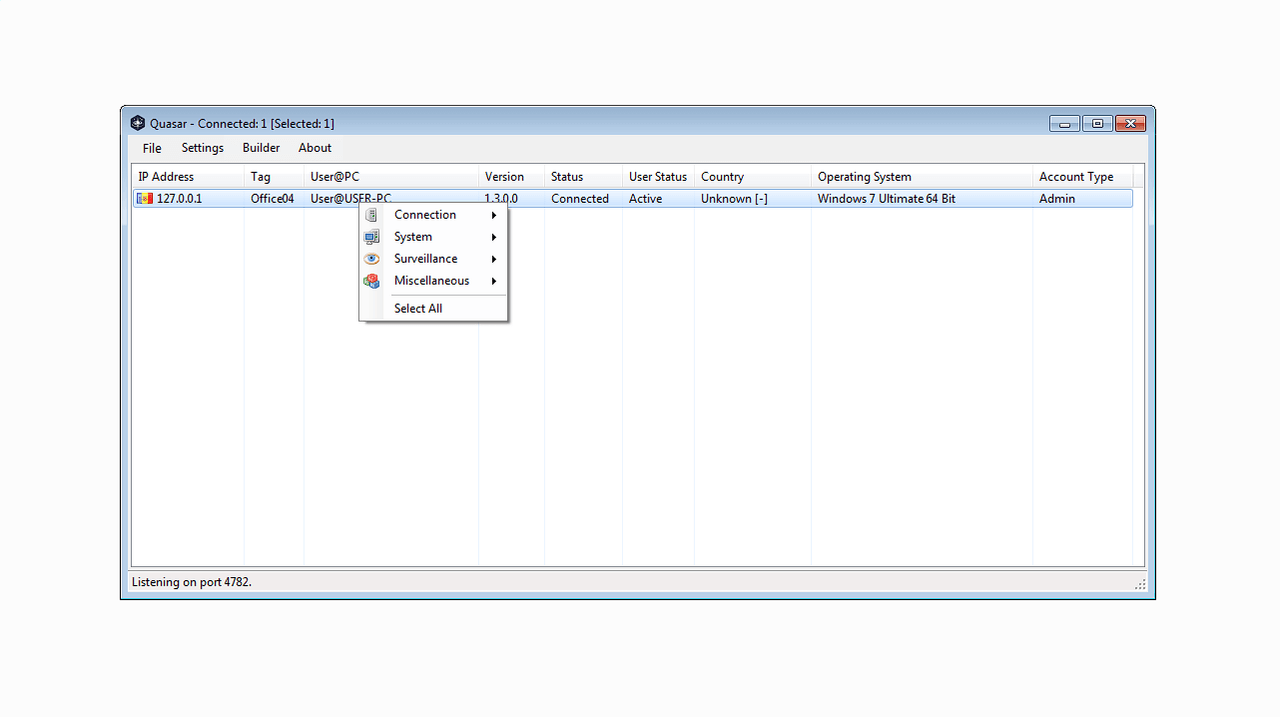The width and height of the screenshot is (1280, 717).
Task: Expand the Surveillance submenu arrow
Action: point(493,258)
